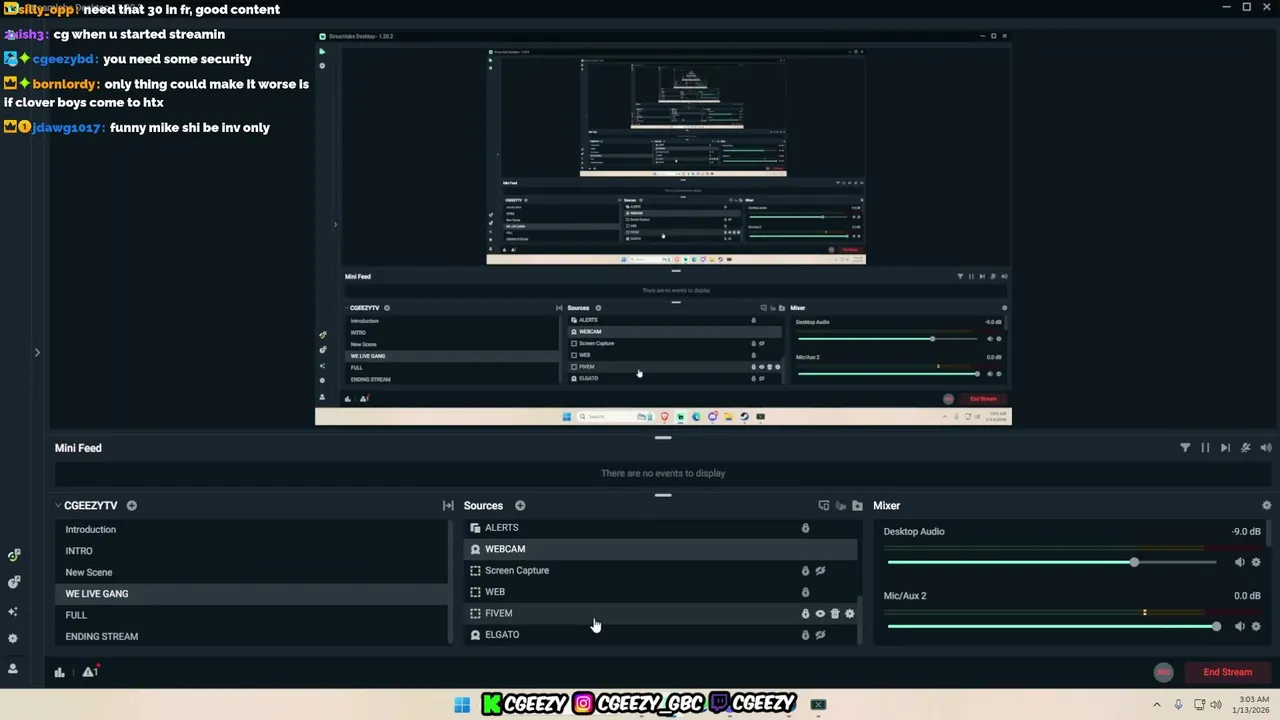The image size is (1280, 720).
Task: Grab the handle below Mini Feed
Action: point(662,494)
